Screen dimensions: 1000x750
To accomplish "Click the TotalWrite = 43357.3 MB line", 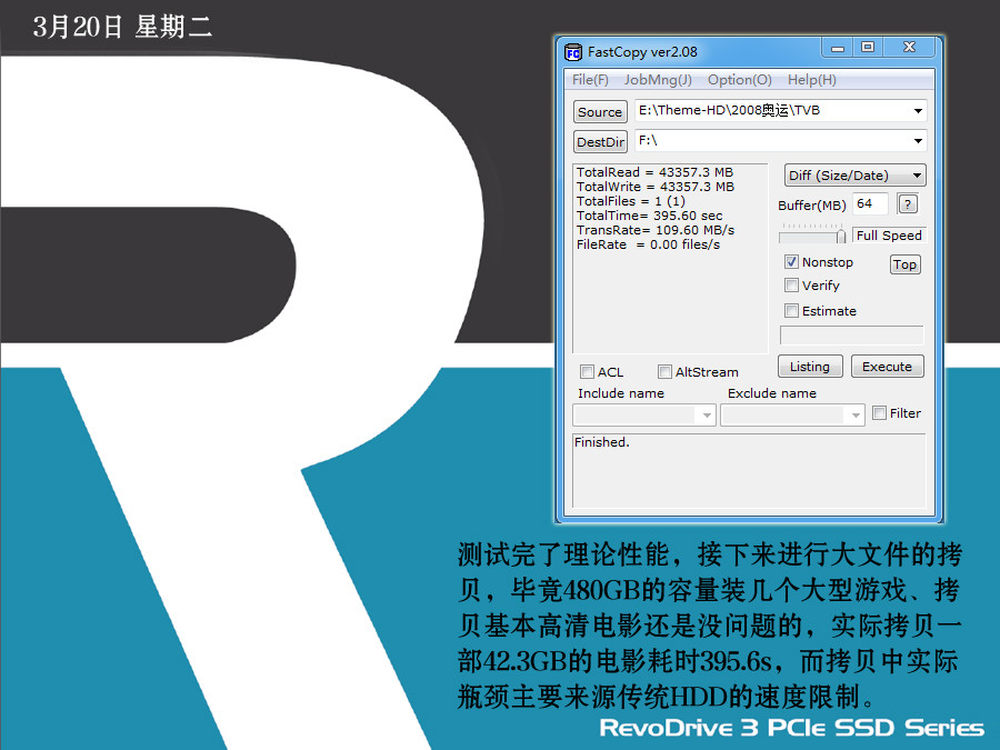I will (x=656, y=187).
